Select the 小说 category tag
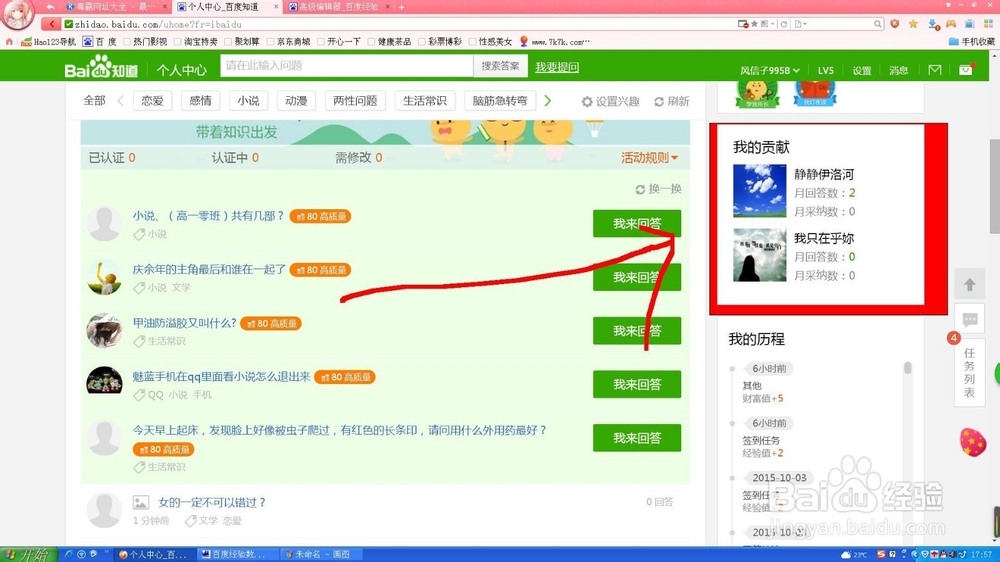1000x562 pixels. (248, 101)
